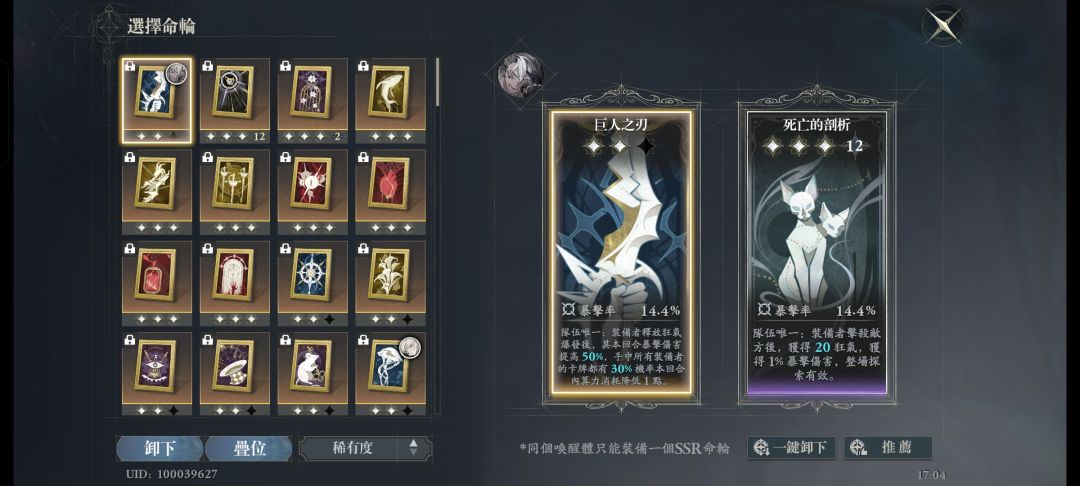Select the red heart card thumbnail
This screenshot has height=486, width=1080.
[x=390, y=192]
